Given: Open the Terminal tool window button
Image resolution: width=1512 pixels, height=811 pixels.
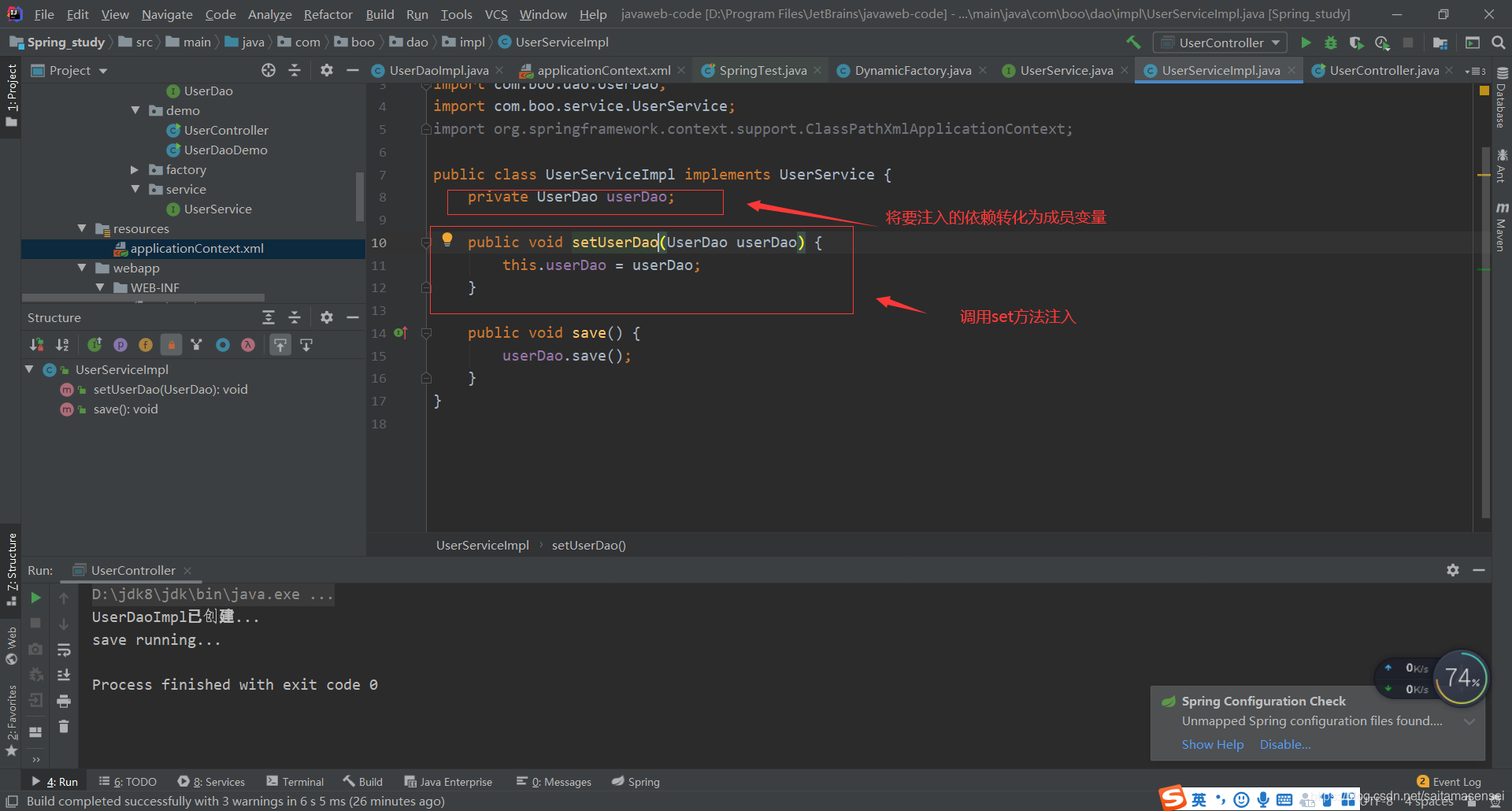Looking at the screenshot, I should 295,782.
